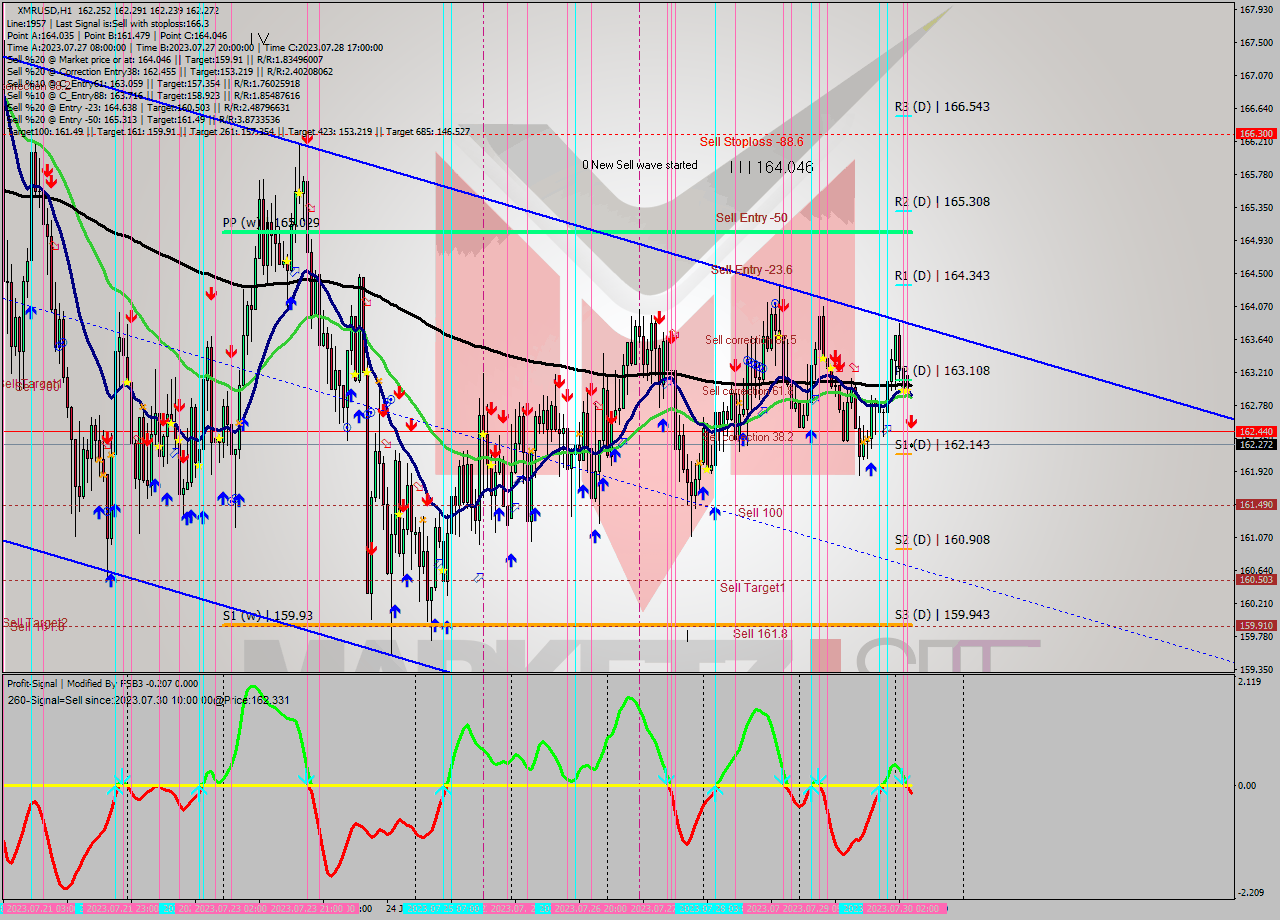The width and height of the screenshot is (1280, 920).
Task: Click the R1 (D) | 164.343 pivot label
Action: point(942,275)
